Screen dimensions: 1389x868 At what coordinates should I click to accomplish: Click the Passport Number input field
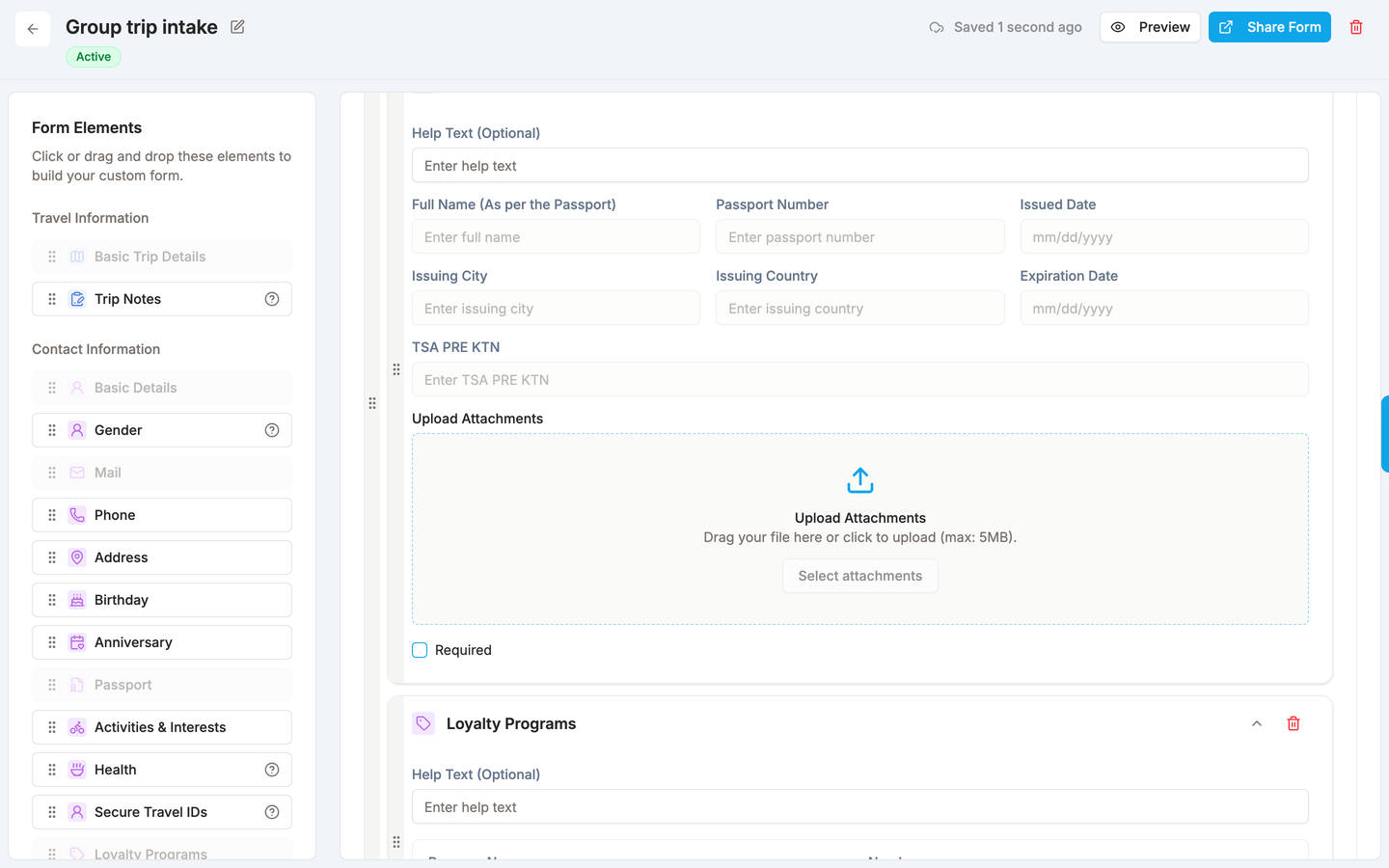pyautogui.click(x=860, y=236)
